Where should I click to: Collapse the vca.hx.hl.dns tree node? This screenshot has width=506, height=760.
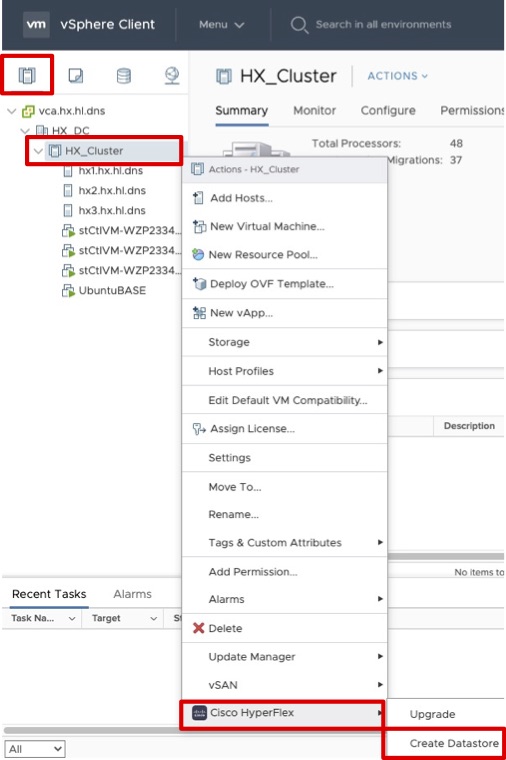[12, 111]
